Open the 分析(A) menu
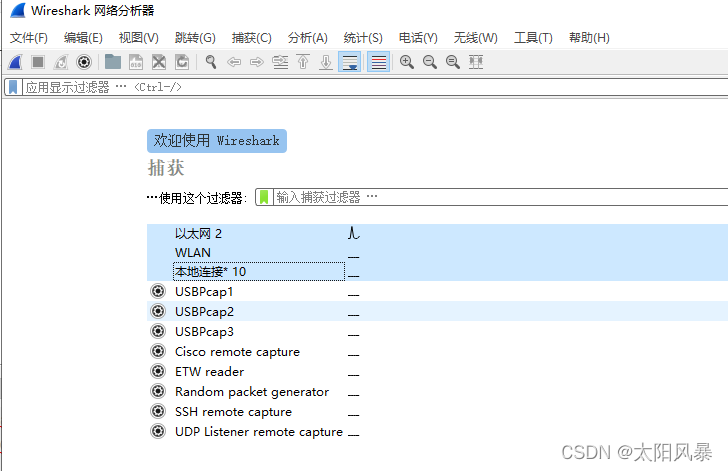Viewport: 728px width, 471px height. (307, 38)
